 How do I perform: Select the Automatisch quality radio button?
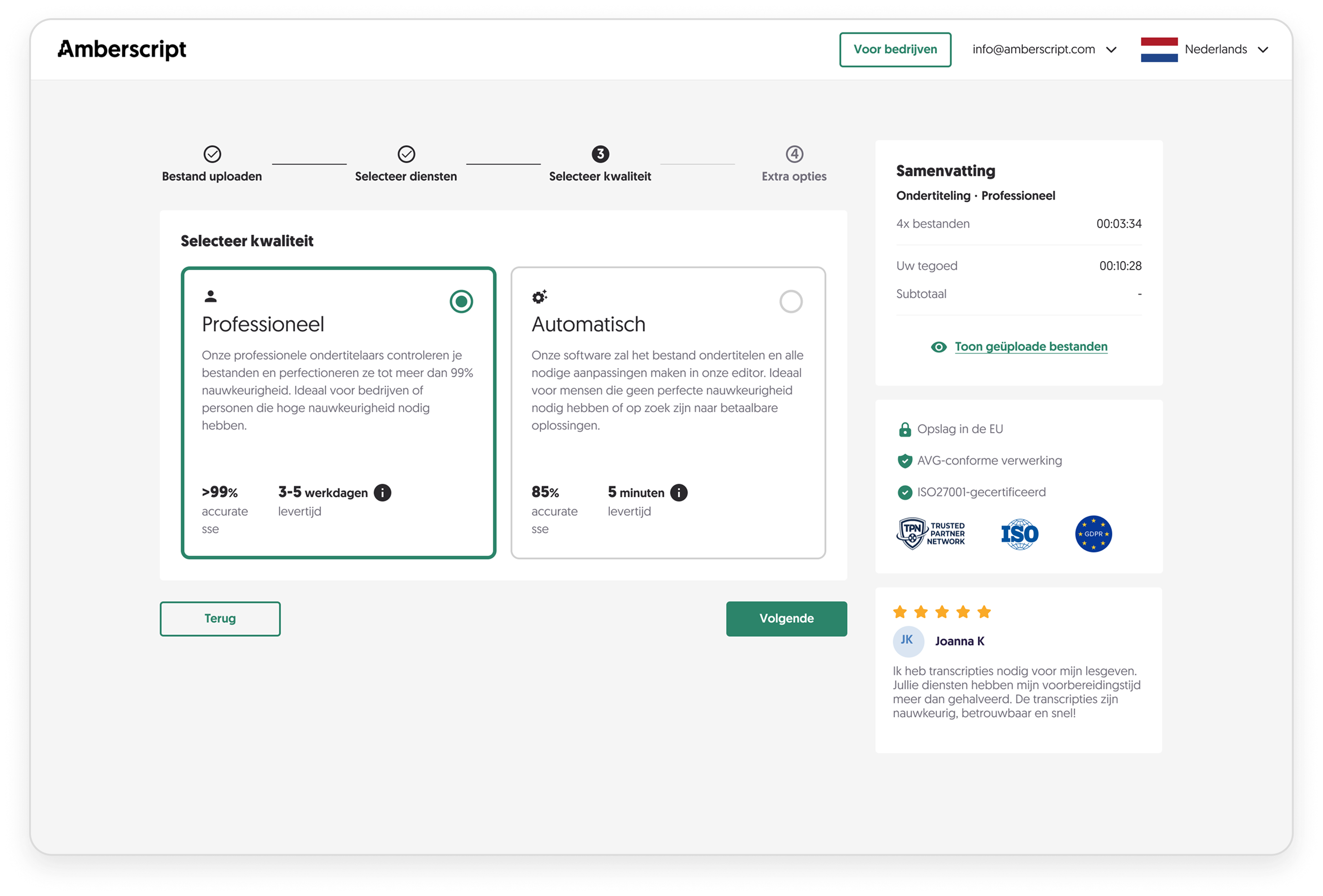tap(791, 302)
